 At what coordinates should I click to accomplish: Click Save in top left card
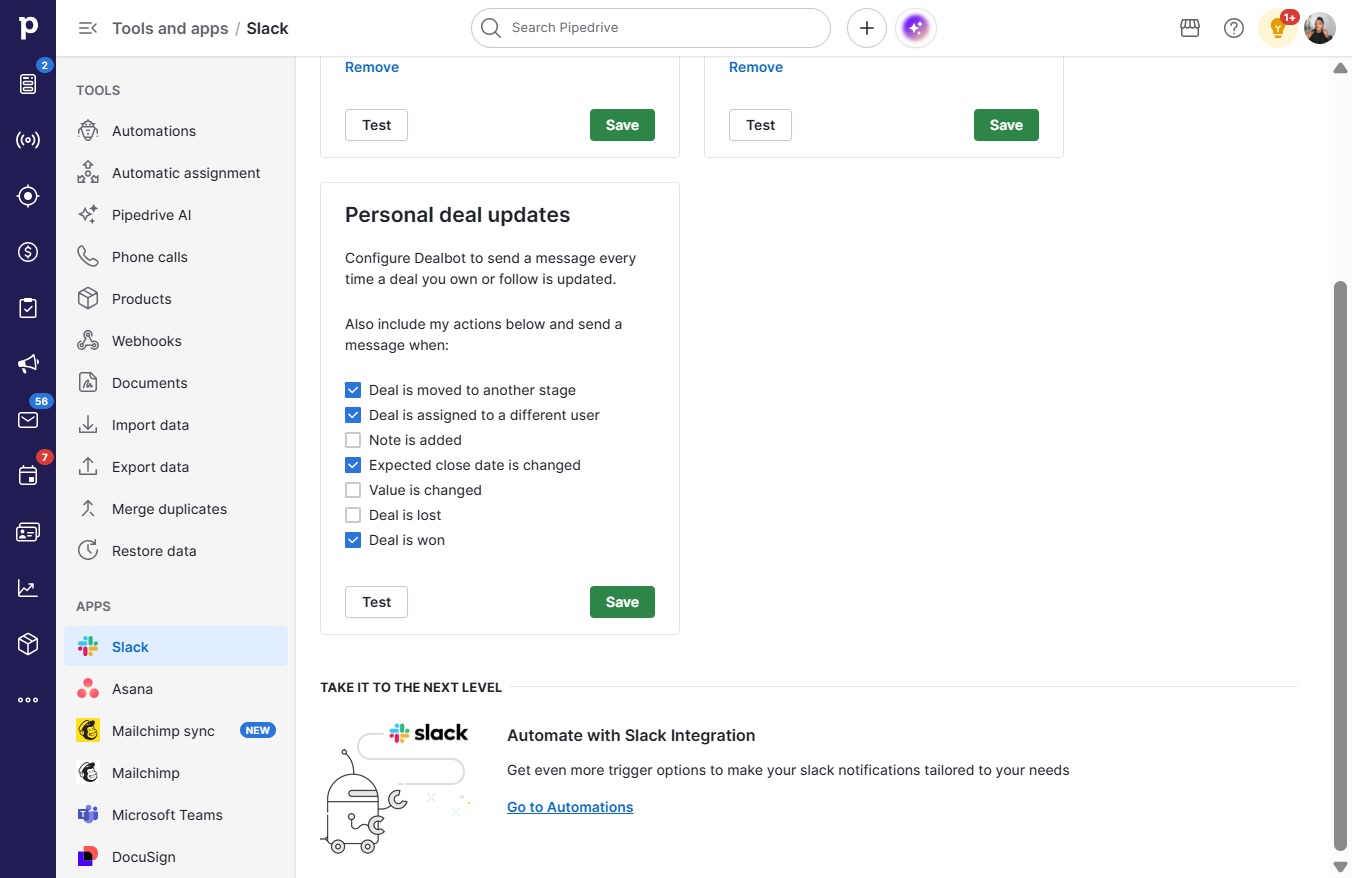click(622, 125)
